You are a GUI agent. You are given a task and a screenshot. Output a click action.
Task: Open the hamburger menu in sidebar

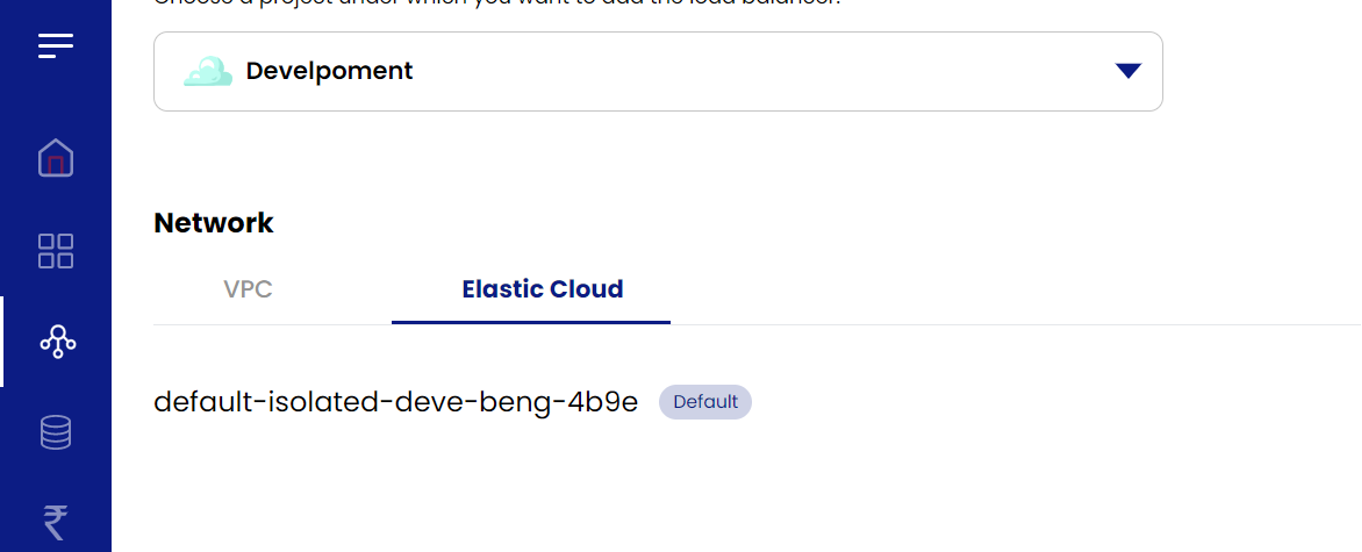pyautogui.click(x=56, y=46)
